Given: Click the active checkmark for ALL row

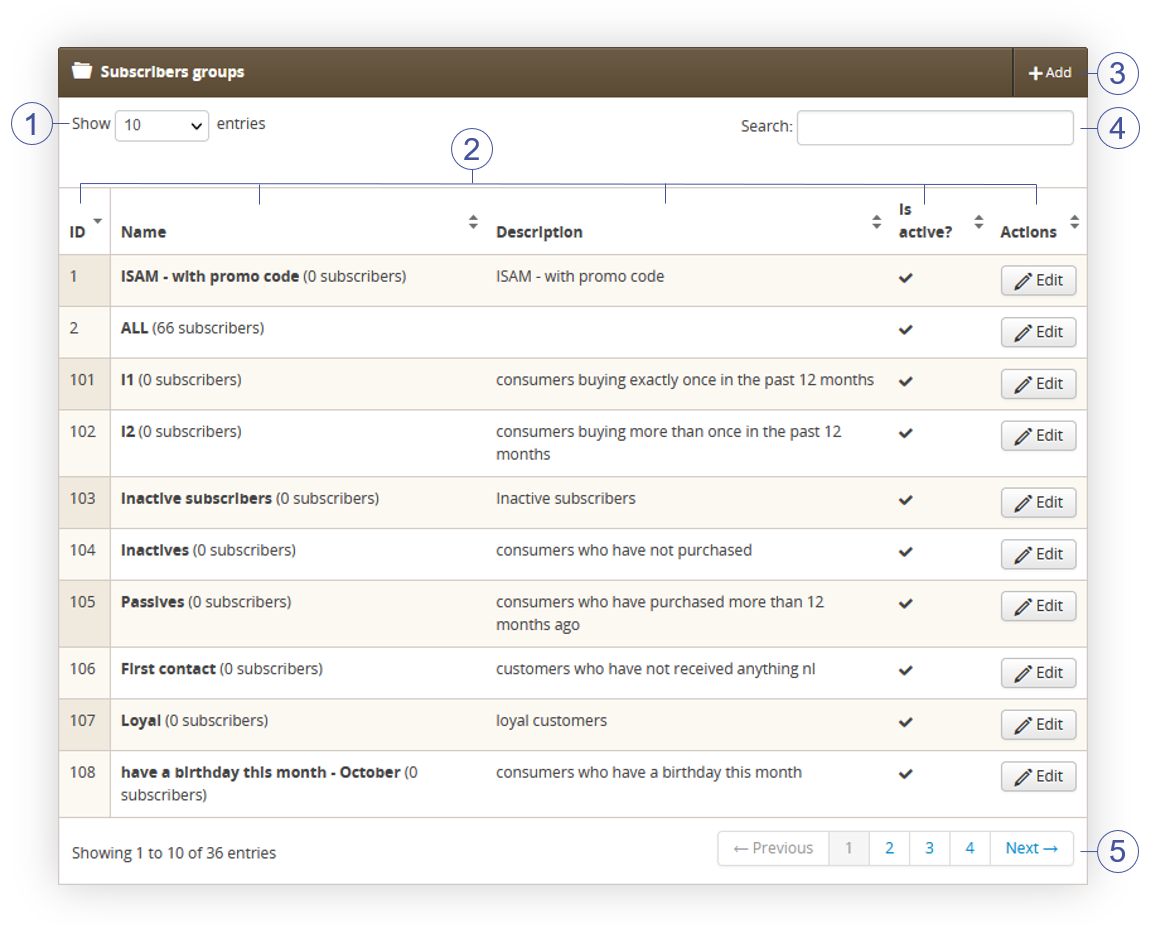Looking at the screenshot, I should pos(906,330).
